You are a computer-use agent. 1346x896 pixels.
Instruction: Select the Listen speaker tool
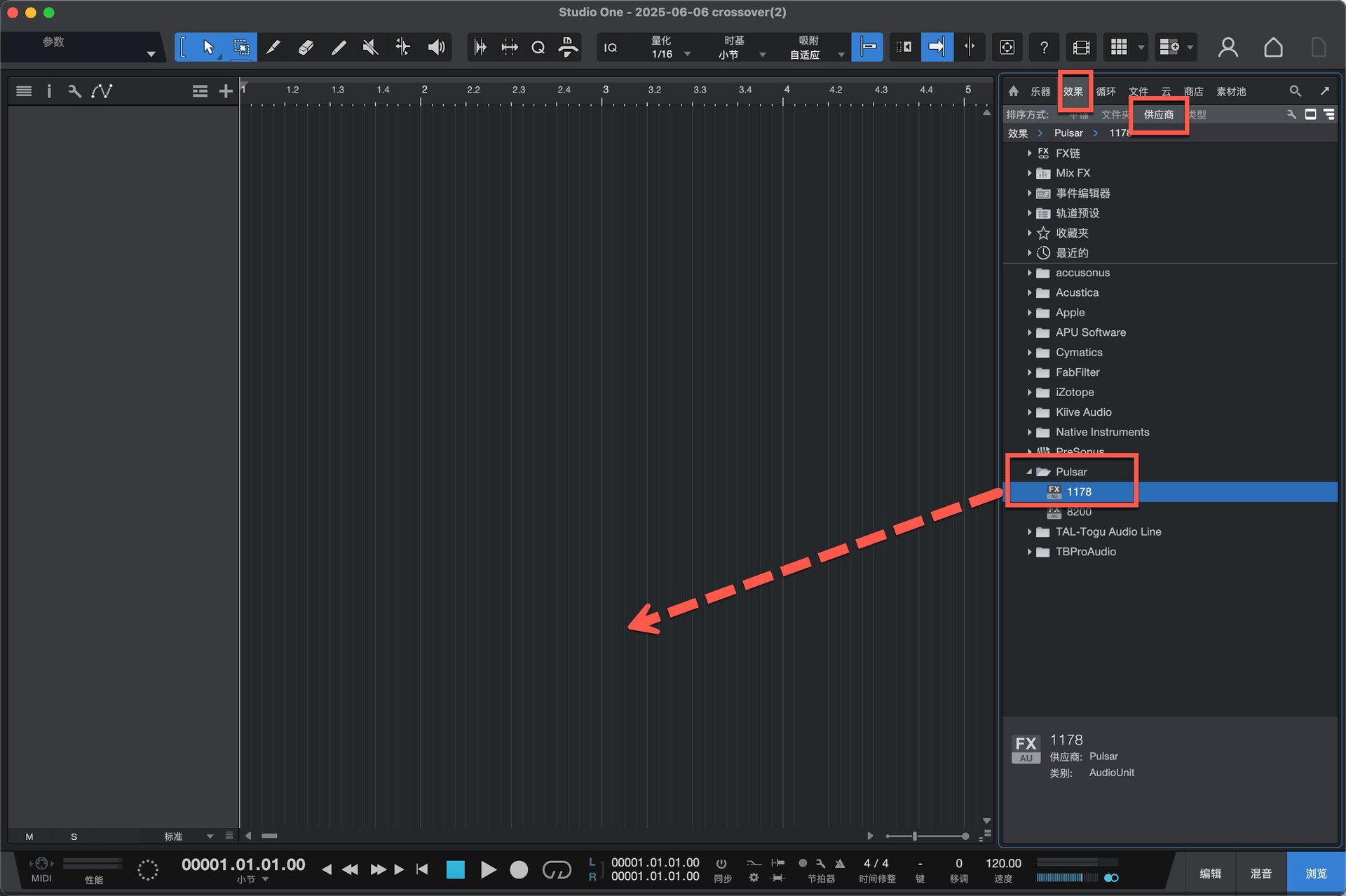coord(436,47)
